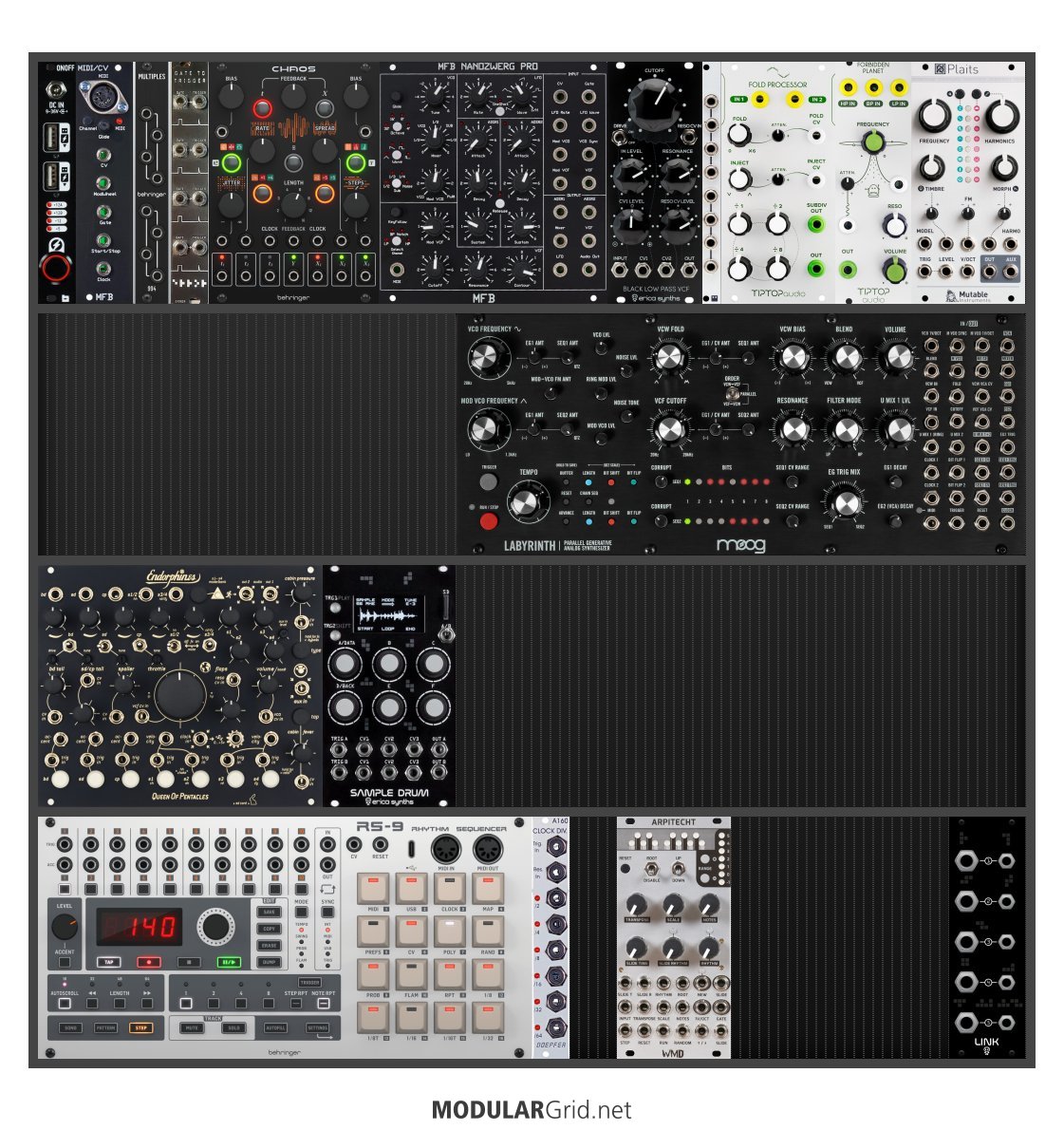Click the green OUT jack on Forbidden Planet
The height and width of the screenshot is (1130, 1064).
848,271
